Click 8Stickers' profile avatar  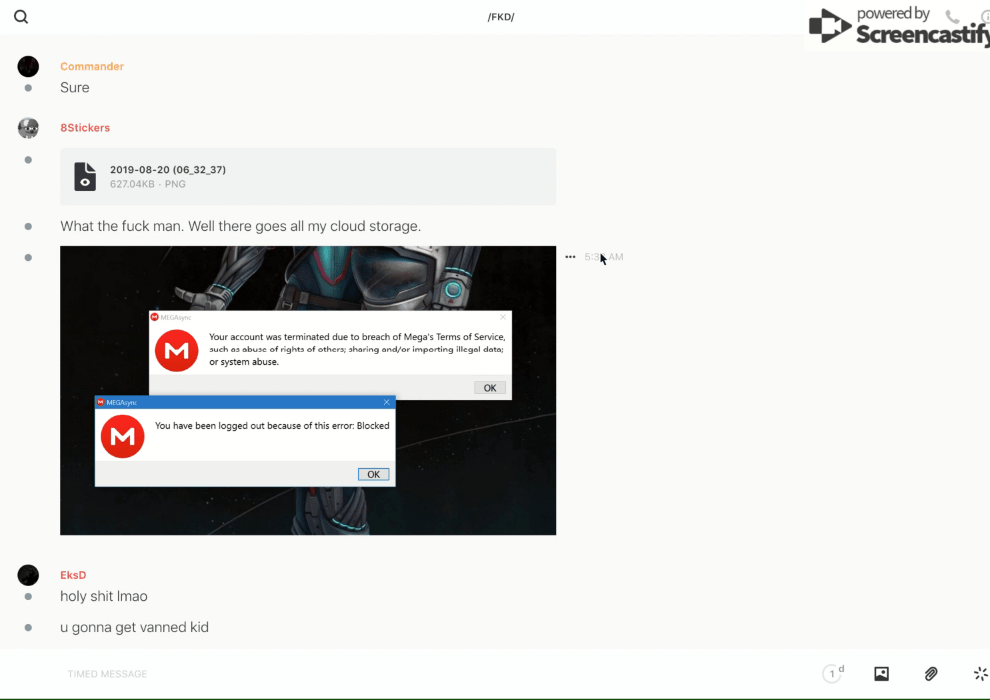[28, 128]
